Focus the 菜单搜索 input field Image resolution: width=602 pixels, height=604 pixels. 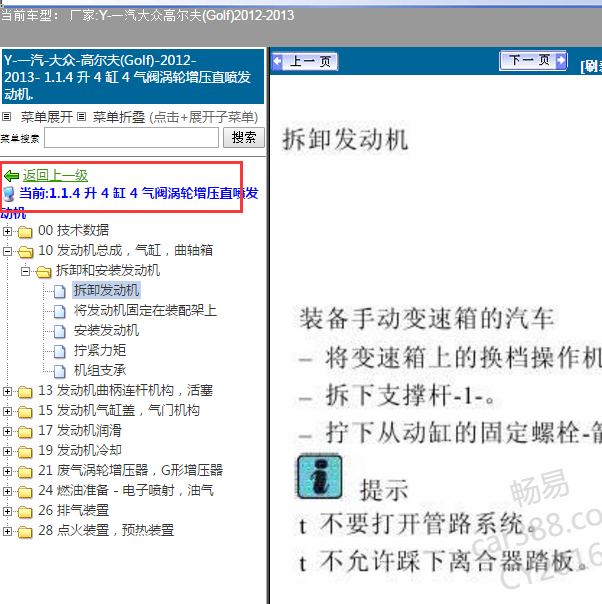pyautogui.click(x=131, y=138)
